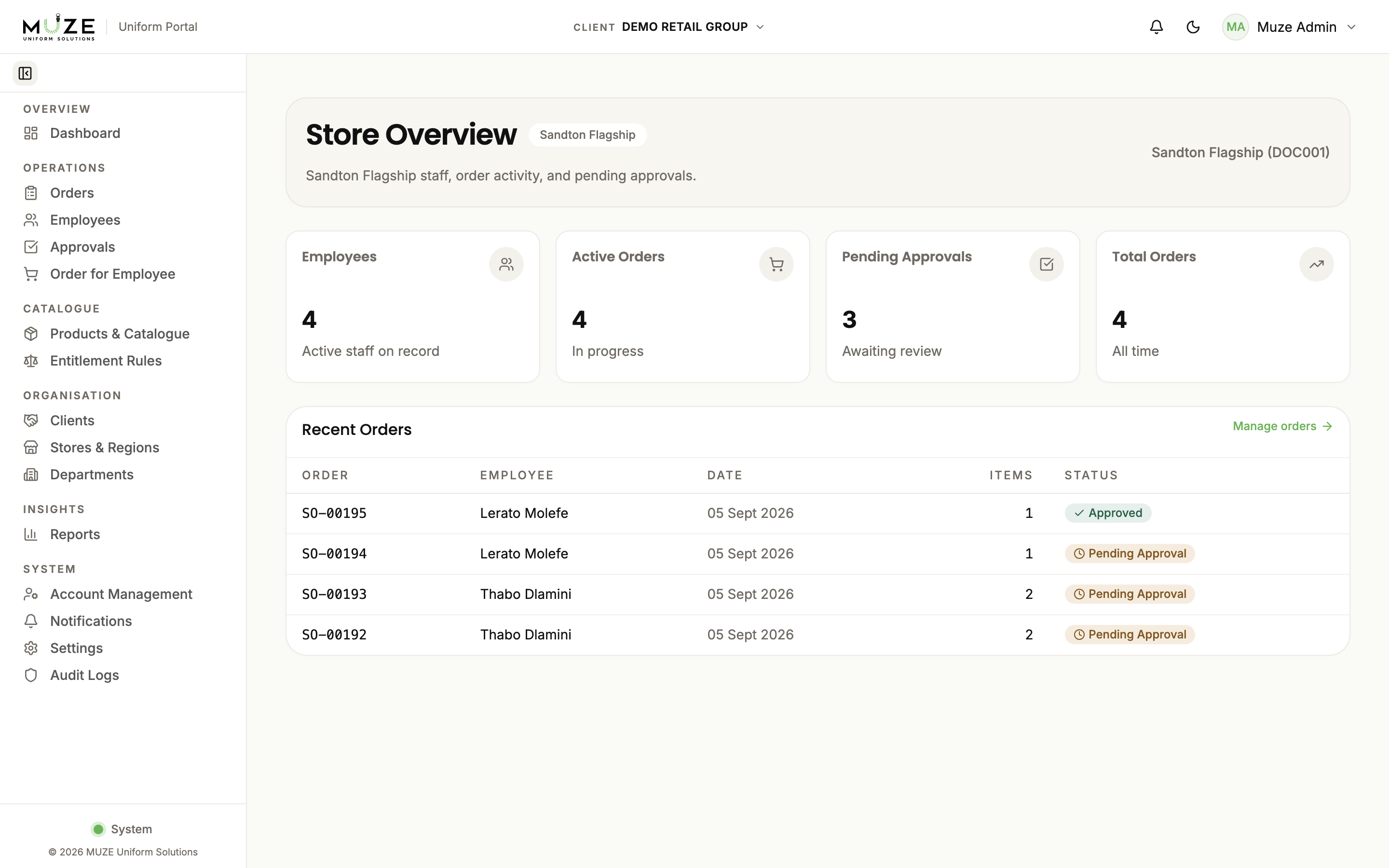Open the Demo Retail Group client dropdown
Image resolution: width=1389 pixels, height=868 pixels.
(x=669, y=27)
